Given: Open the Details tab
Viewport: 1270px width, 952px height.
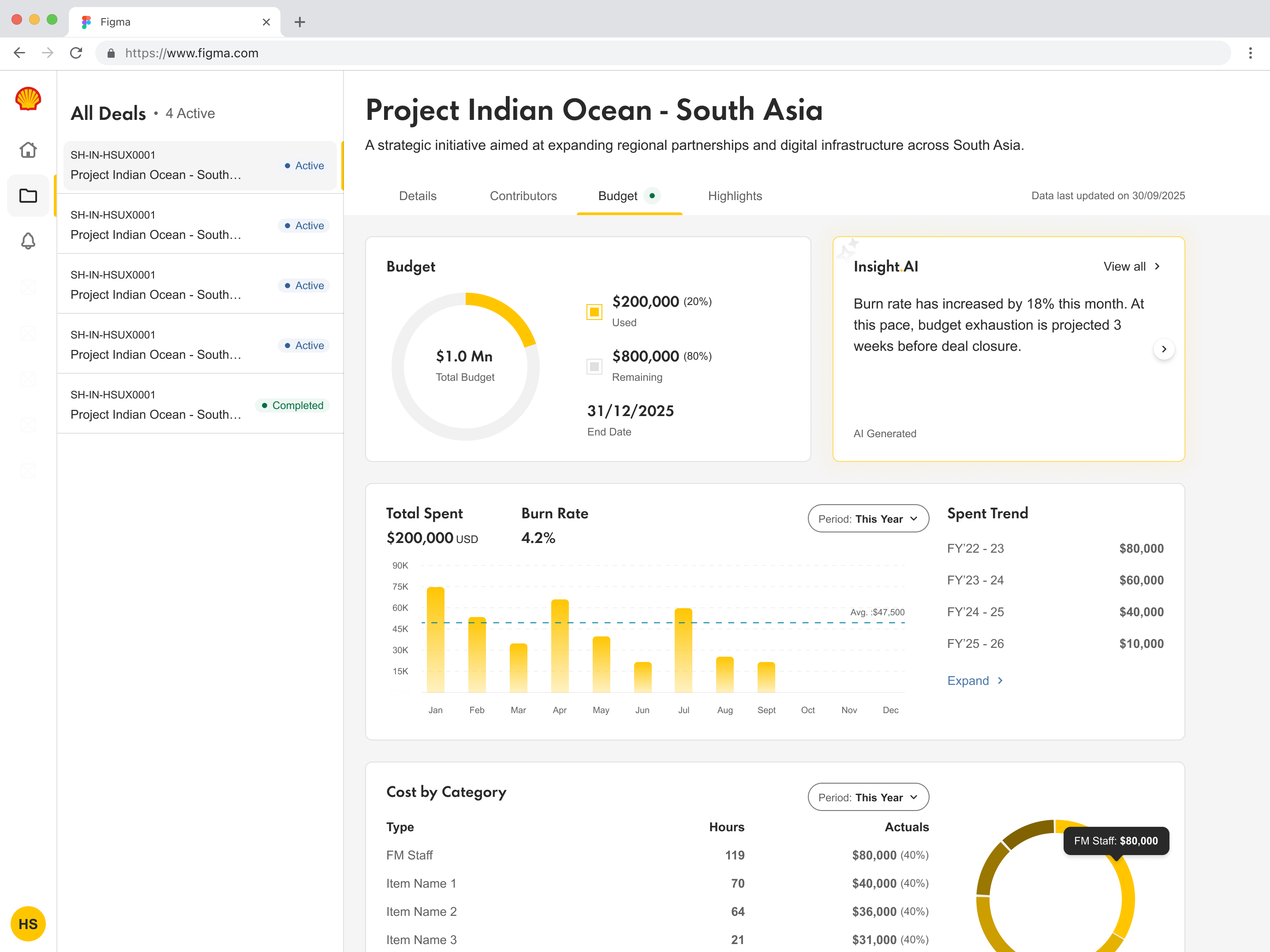Looking at the screenshot, I should click(x=418, y=196).
